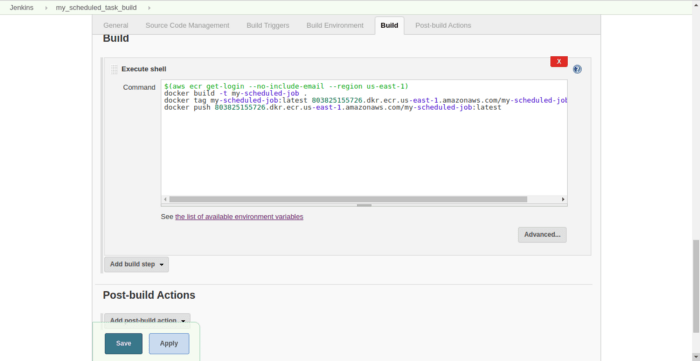Click right arrow of command horizontal scrollbar

[563, 199]
